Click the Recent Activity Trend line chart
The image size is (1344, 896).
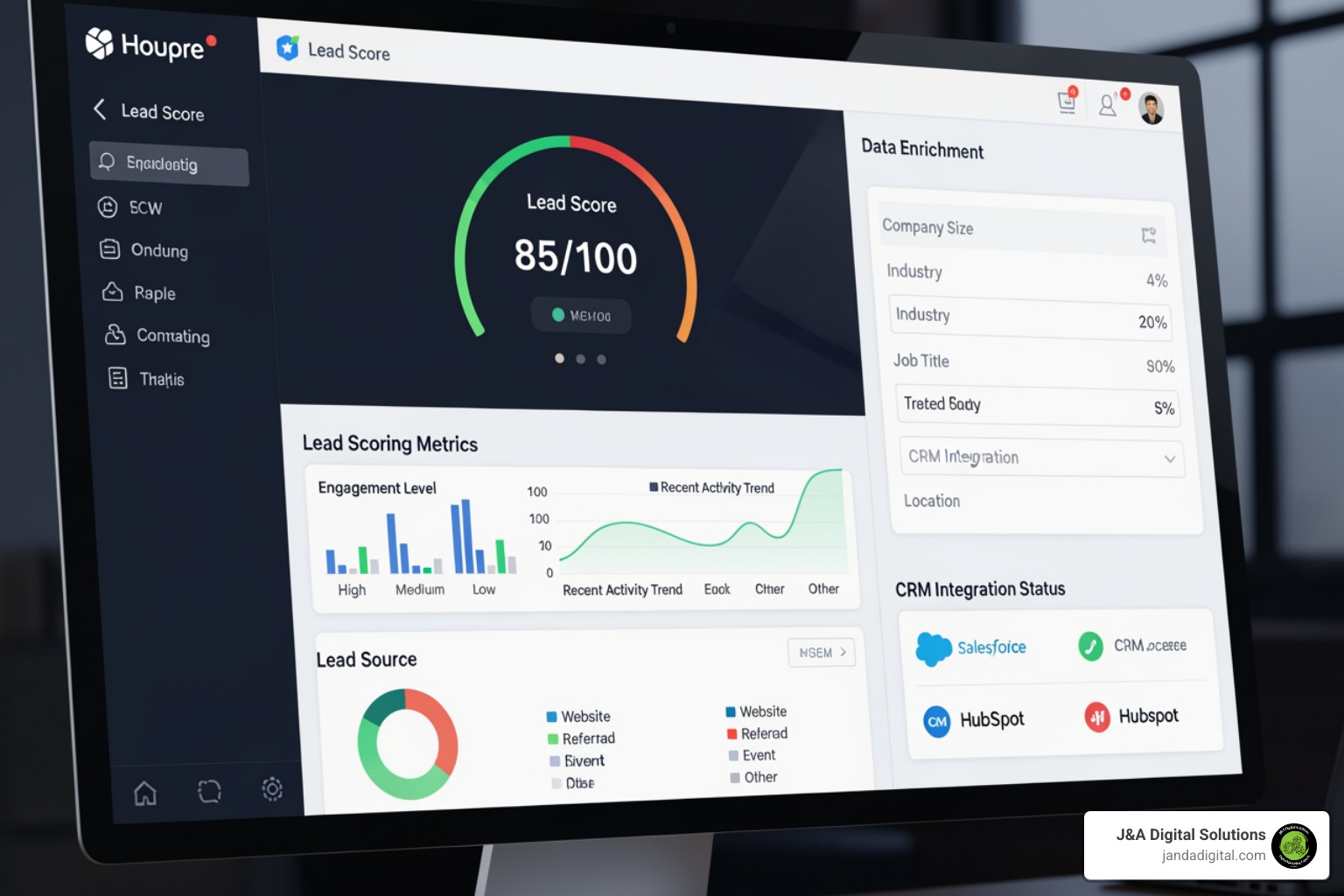703,521
